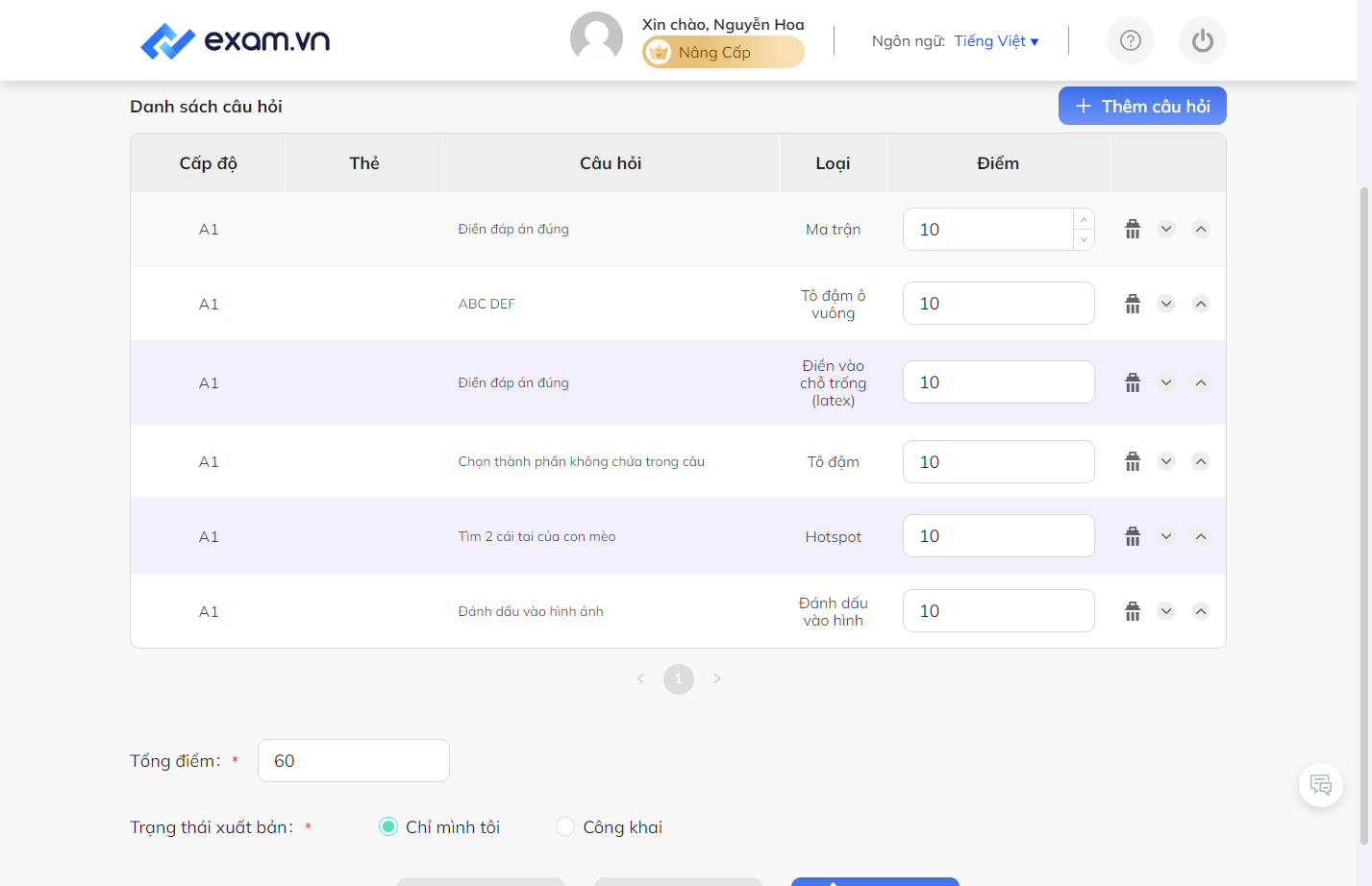1372x886 pixels.
Task: Delete the Đánh dấu vào hình question
Action: pos(1133,611)
